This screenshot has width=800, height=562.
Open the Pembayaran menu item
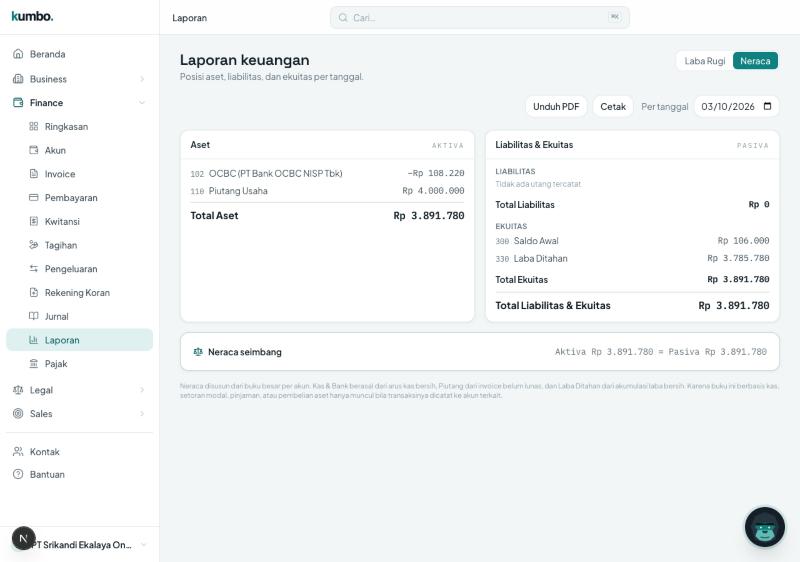pos(80,197)
